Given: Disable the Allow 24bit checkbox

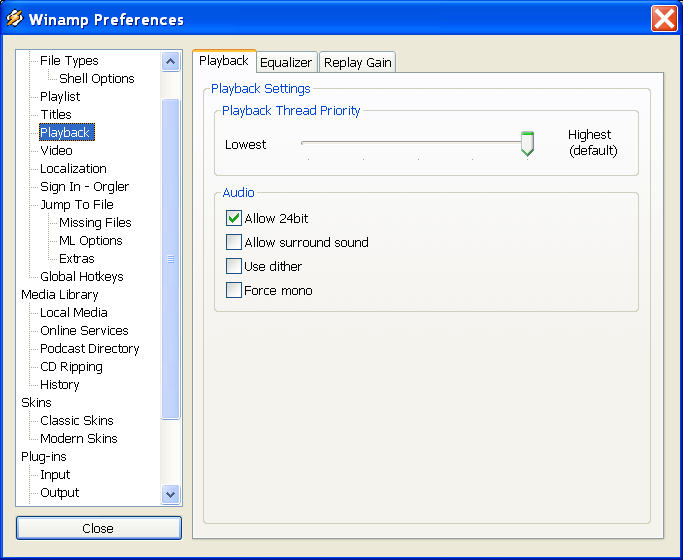Looking at the screenshot, I should point(234,218).
